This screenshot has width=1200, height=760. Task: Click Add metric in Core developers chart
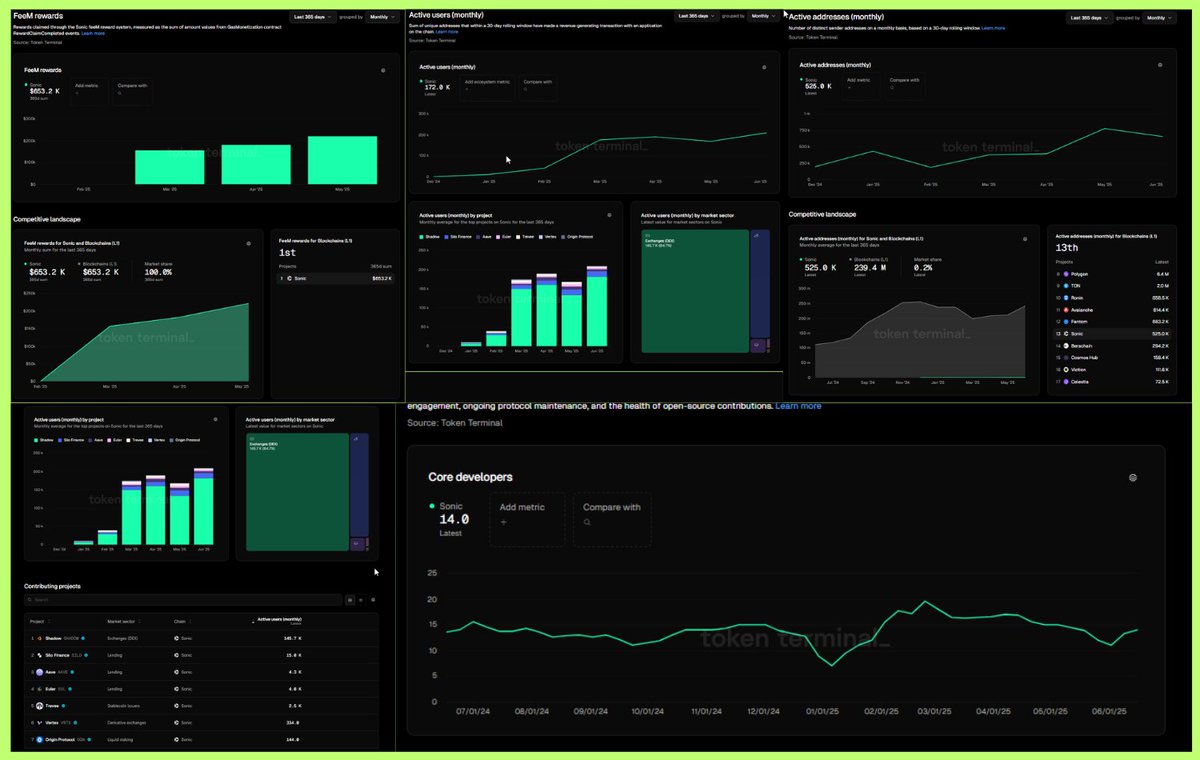coord(527,518)
